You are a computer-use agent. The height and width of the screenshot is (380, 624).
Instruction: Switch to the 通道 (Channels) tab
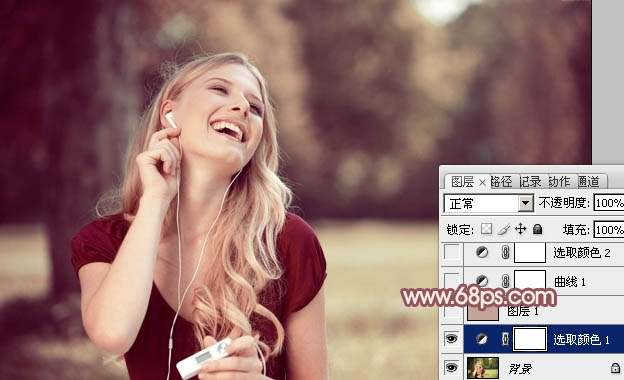pyautogui.click(x=589, y=182)
